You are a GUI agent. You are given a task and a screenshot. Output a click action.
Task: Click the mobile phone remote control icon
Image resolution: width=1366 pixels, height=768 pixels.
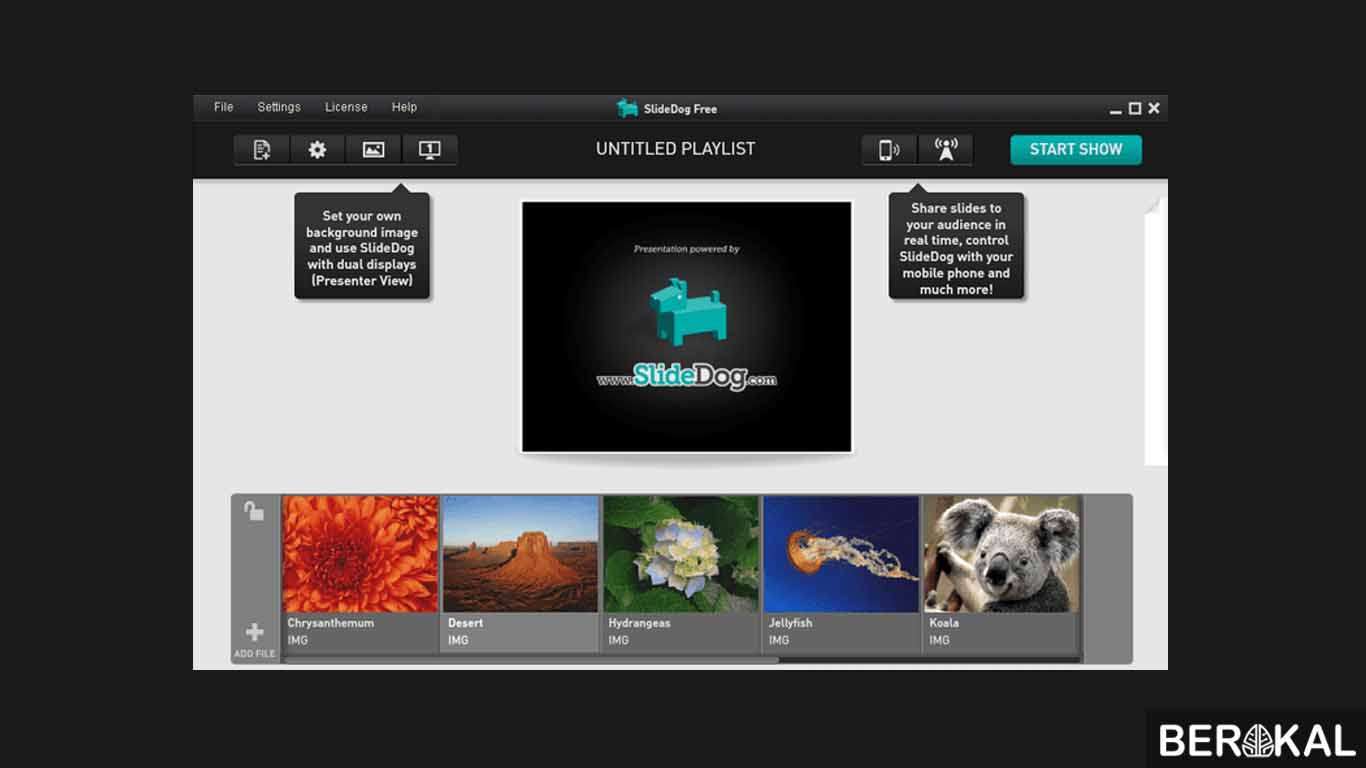[888, 150]
